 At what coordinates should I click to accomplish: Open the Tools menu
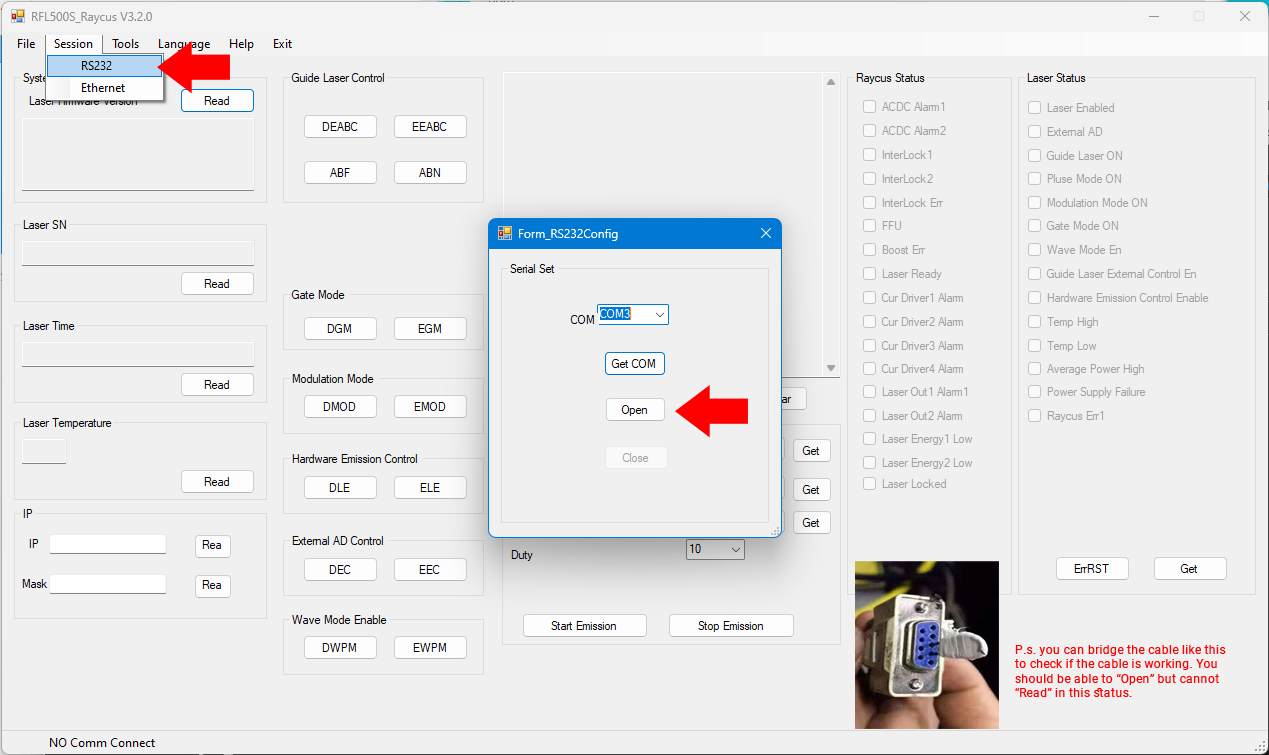pos(125,44)
